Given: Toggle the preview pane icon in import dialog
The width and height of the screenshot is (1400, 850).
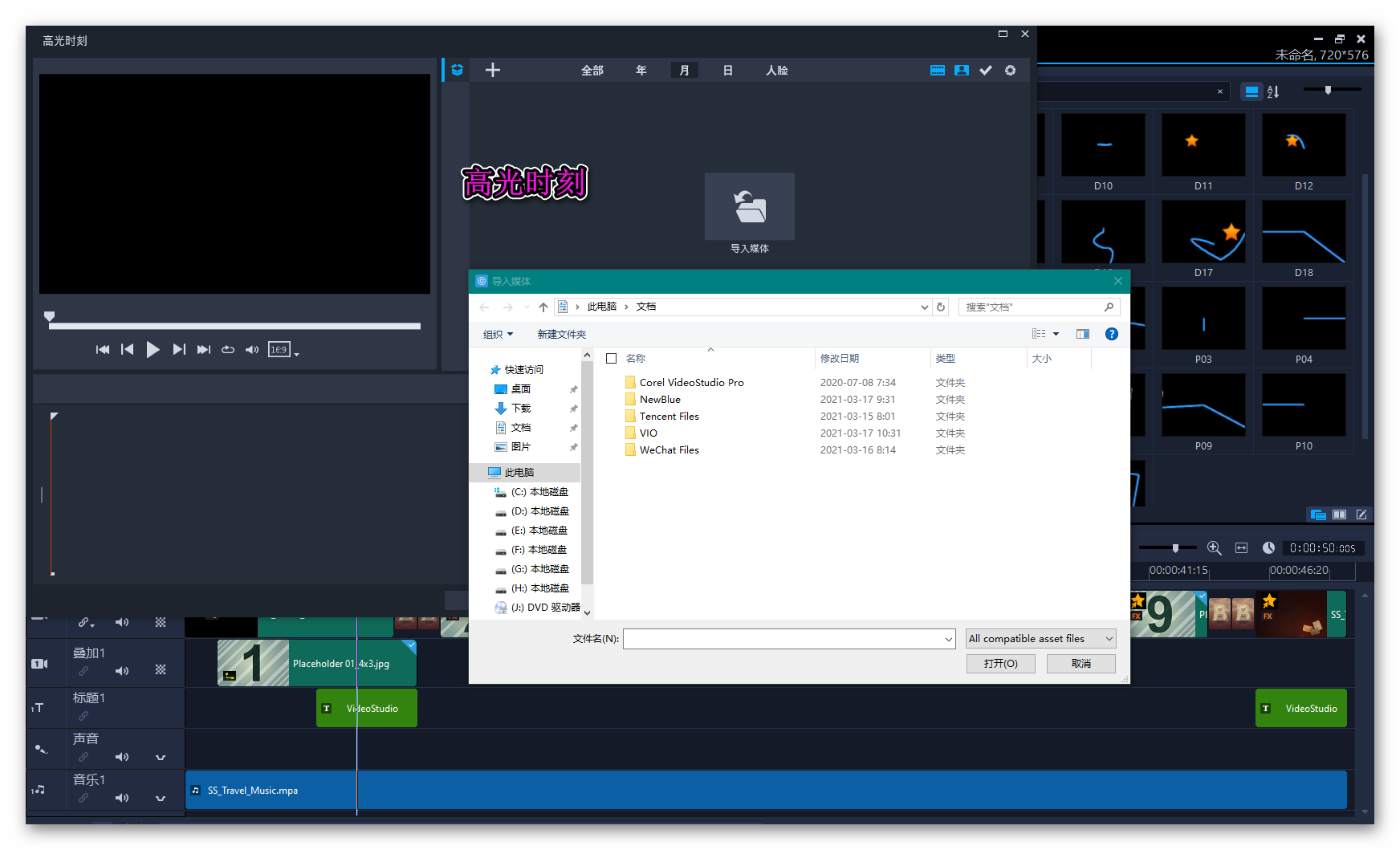Looking at the screenshot, I should (x=1083, y=334).
